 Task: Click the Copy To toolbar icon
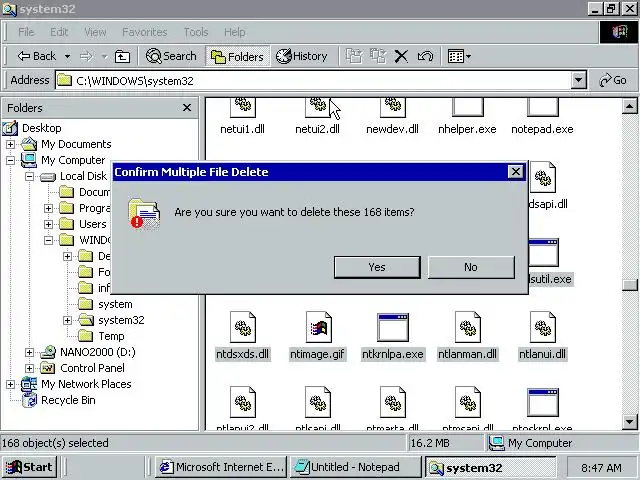(378, 56)
